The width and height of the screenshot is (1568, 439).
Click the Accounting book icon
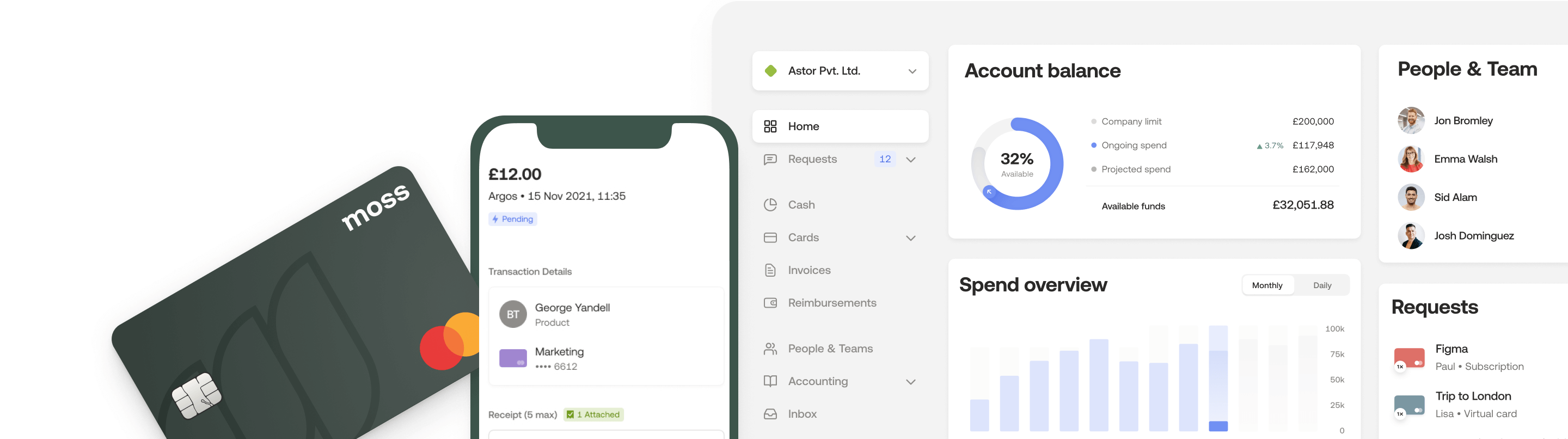tap(770, 381)
